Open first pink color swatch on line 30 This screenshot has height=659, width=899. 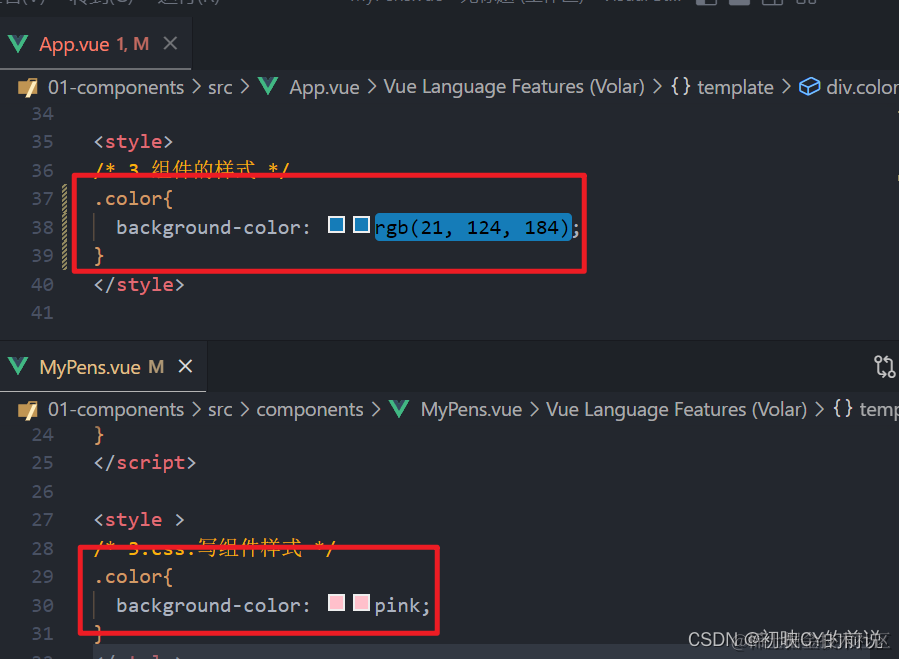coord(337,603)
